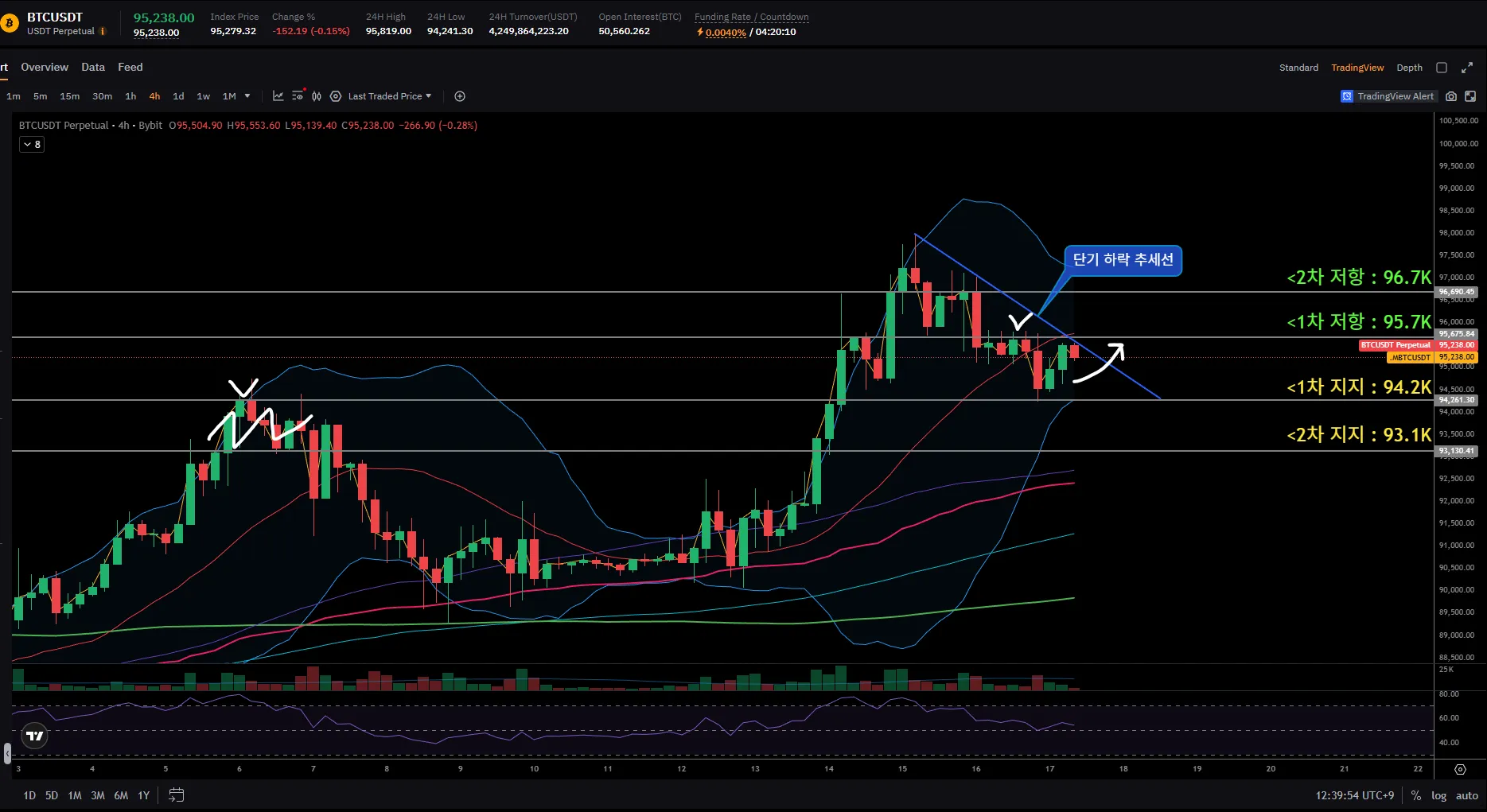Screen dimensions: 1487x812
Task: Open more timeframes dropdown arrow after 1M
Action: pyautogui.click(x=247, y=96)
